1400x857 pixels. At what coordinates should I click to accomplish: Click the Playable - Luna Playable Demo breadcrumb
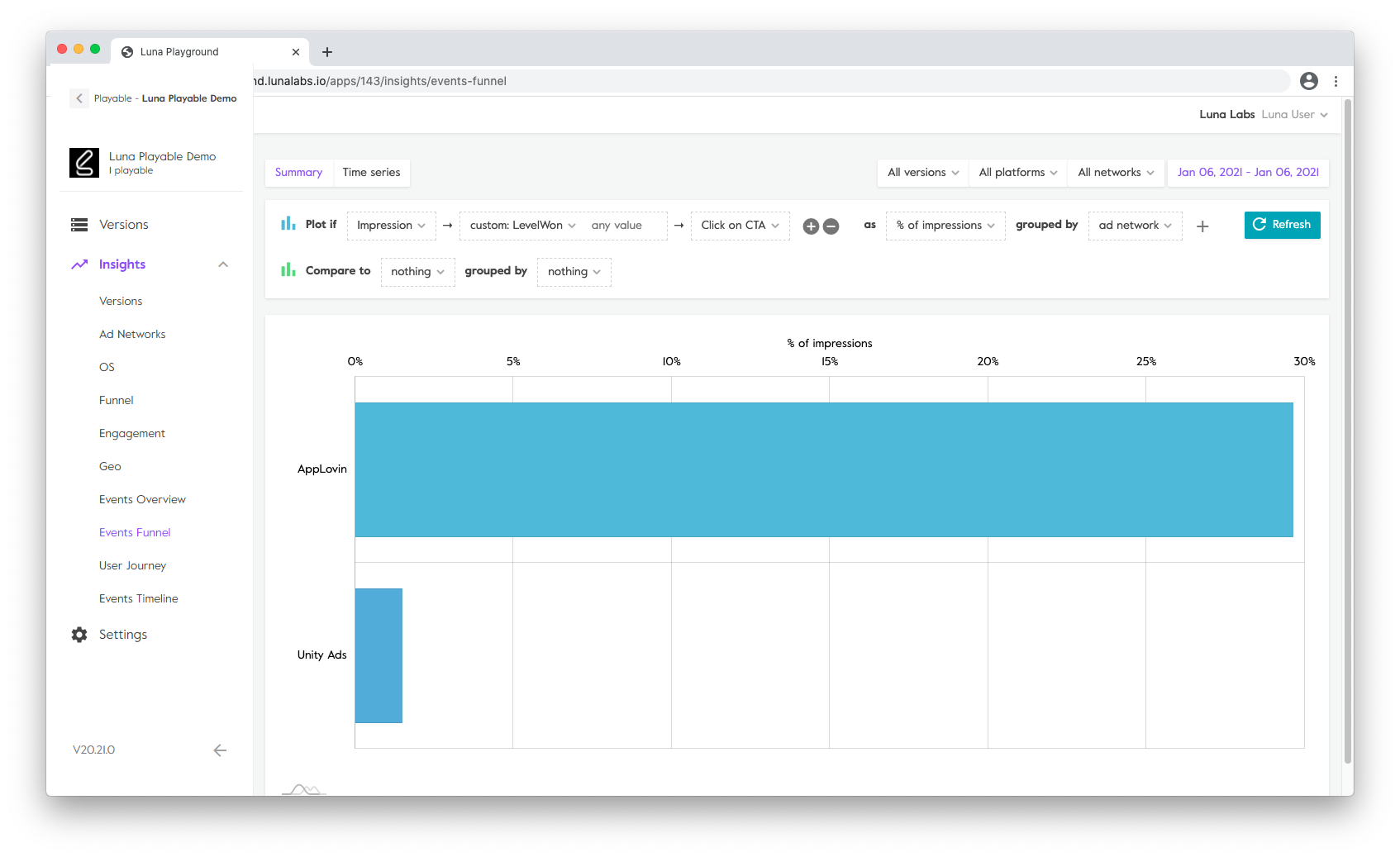pyautogui.click(x=165, y=98)
